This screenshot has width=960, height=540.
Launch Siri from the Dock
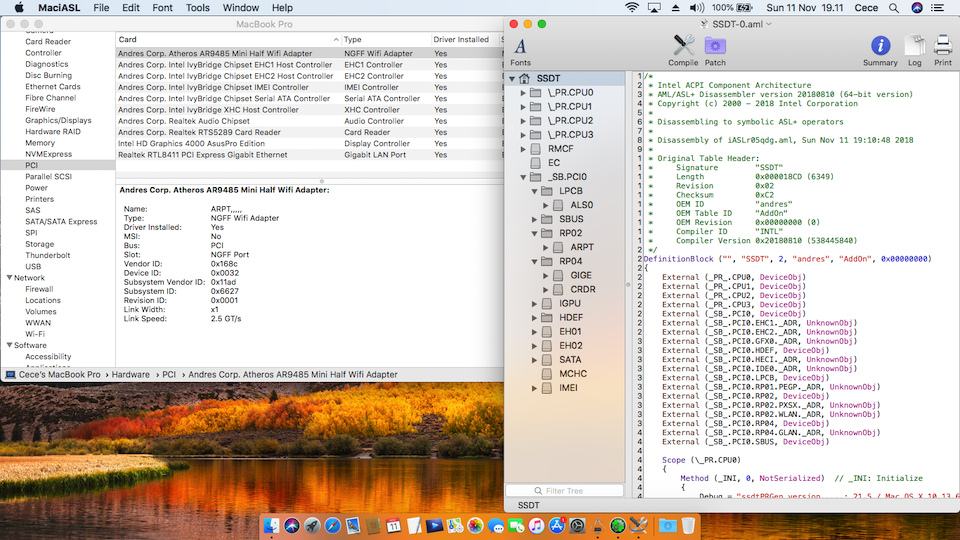click(292, 525)
